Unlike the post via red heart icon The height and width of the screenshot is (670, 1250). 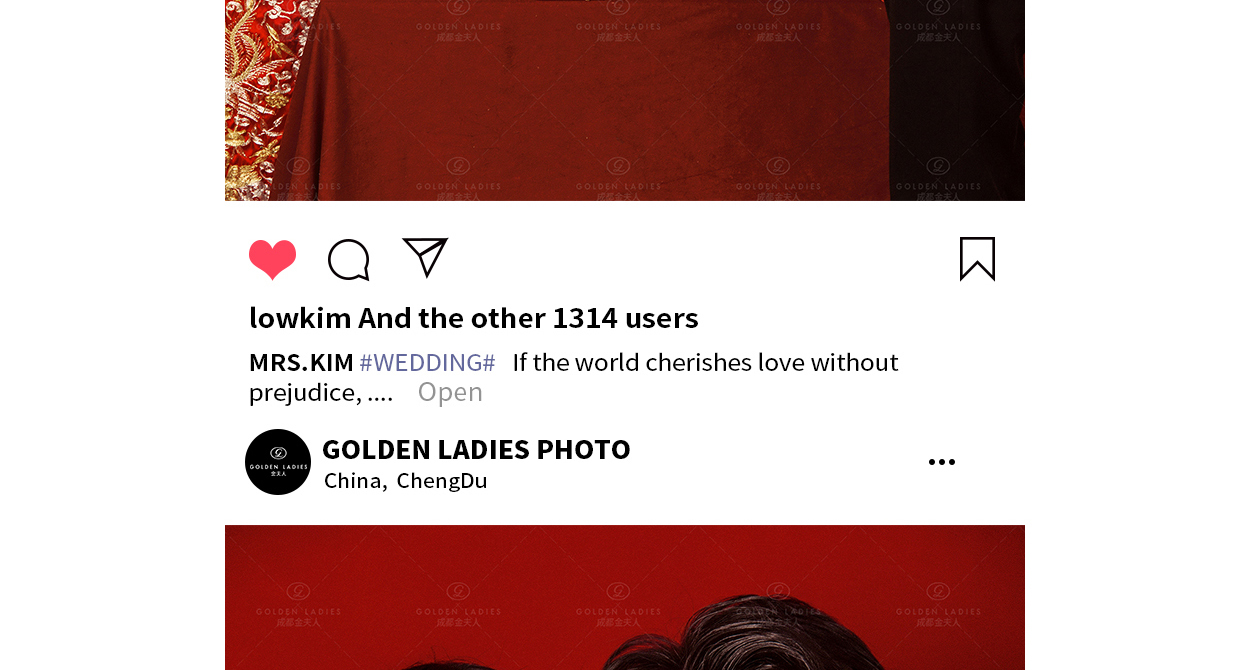tap(273, 260)
